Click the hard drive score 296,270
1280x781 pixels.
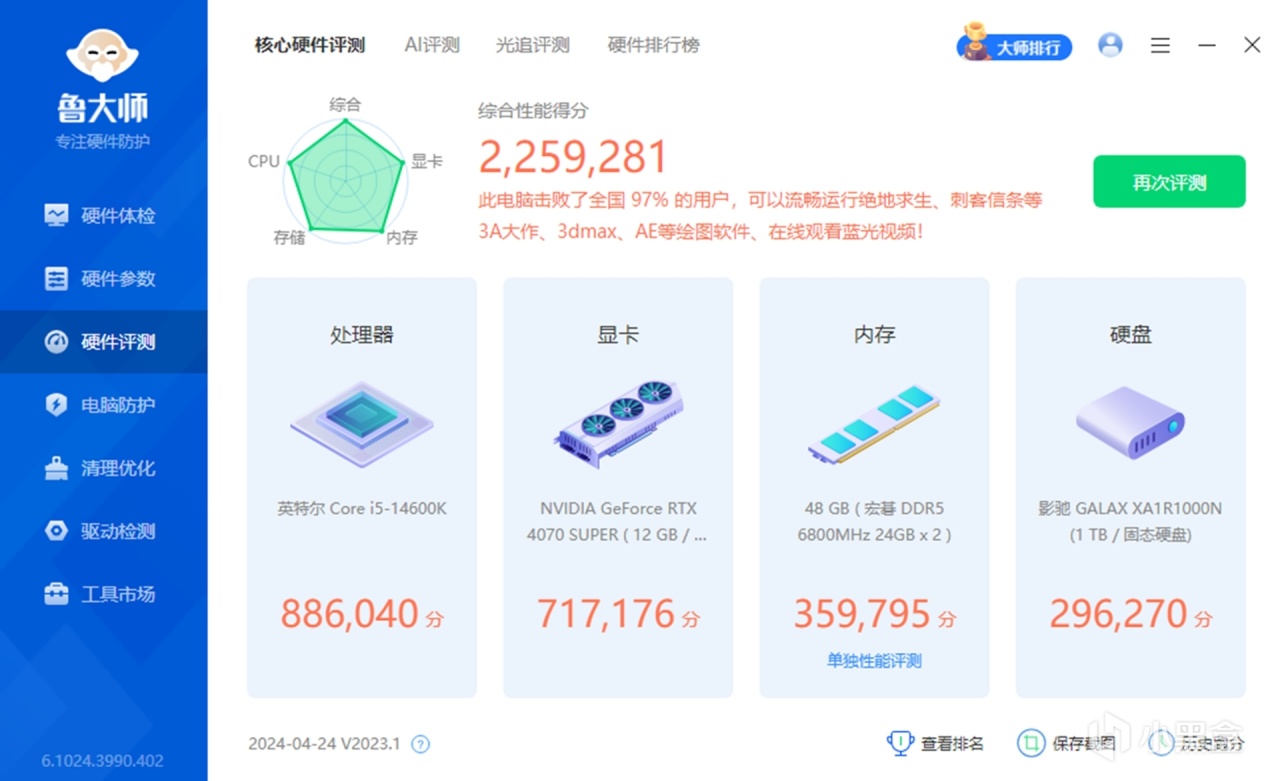pos(1118,613)
